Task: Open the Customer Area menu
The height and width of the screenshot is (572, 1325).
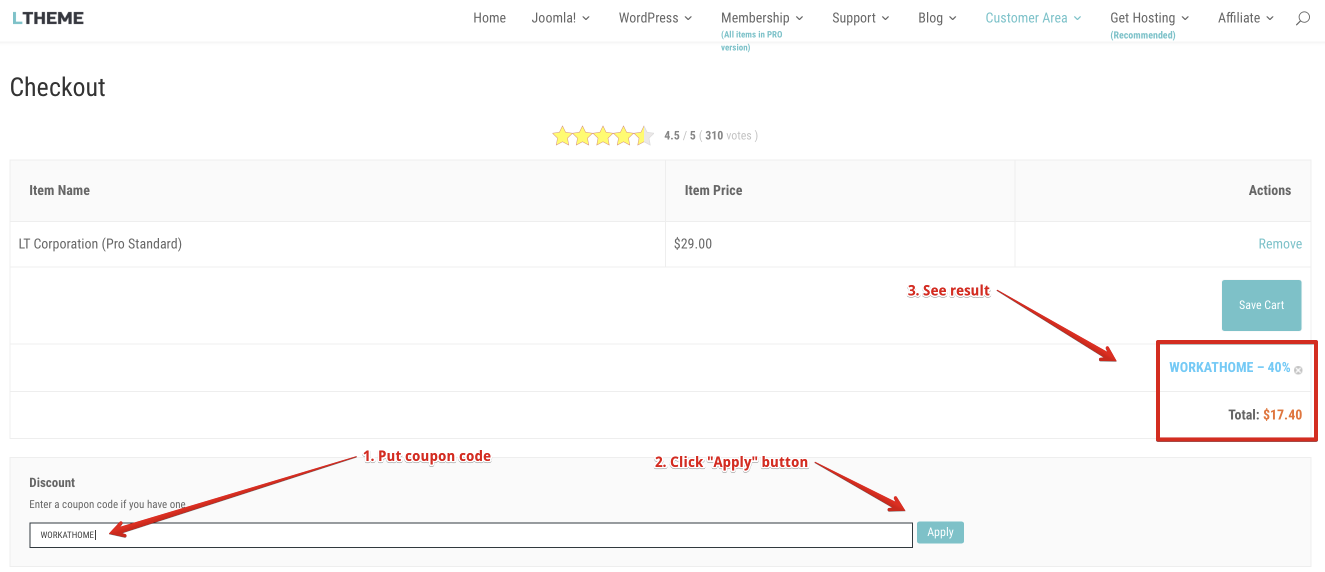Action: pos(1033,18)
